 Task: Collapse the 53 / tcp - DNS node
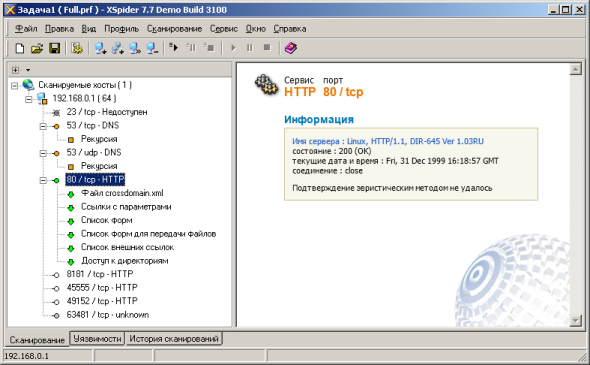[43, 126]
